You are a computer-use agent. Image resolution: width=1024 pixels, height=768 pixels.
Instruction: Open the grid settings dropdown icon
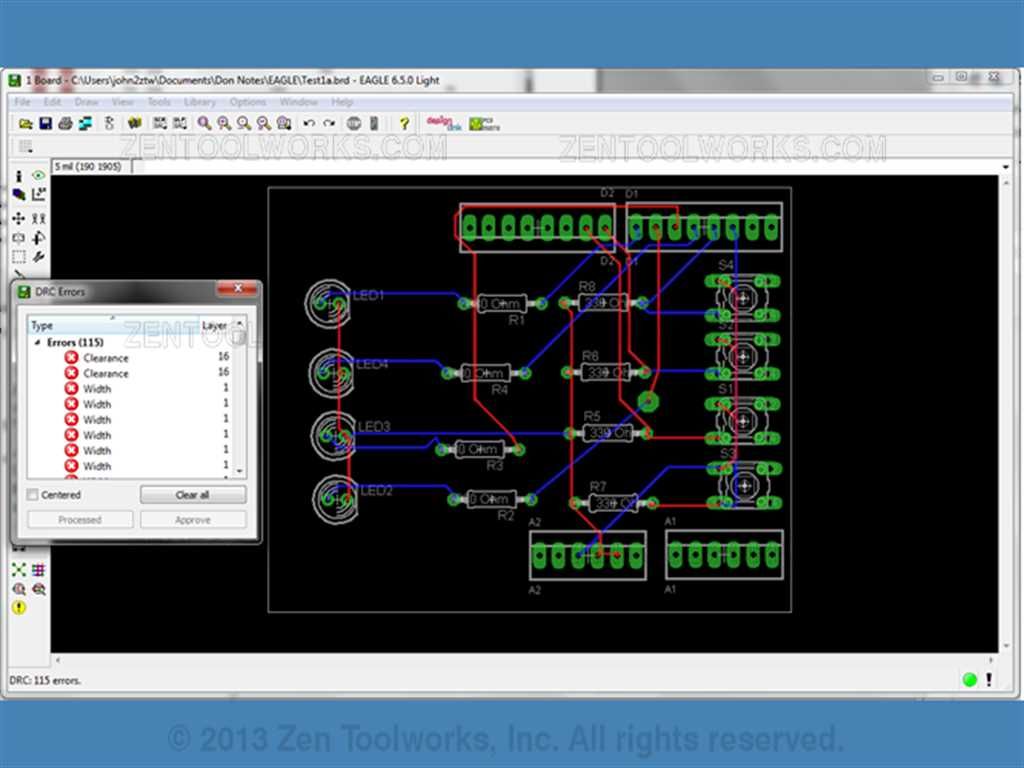tap(26, 146)
